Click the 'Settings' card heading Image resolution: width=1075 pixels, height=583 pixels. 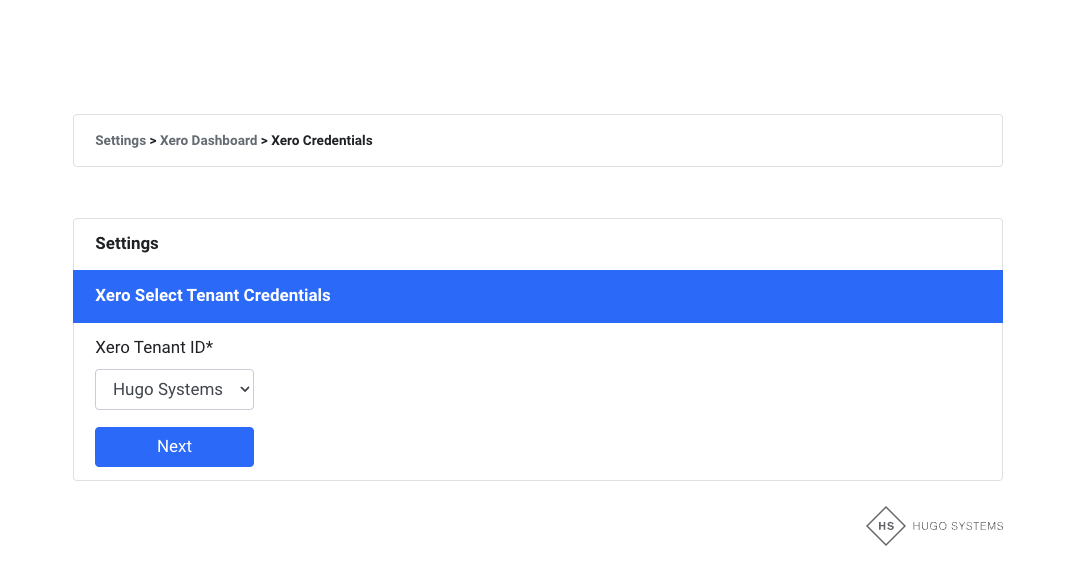click(127, 244)
